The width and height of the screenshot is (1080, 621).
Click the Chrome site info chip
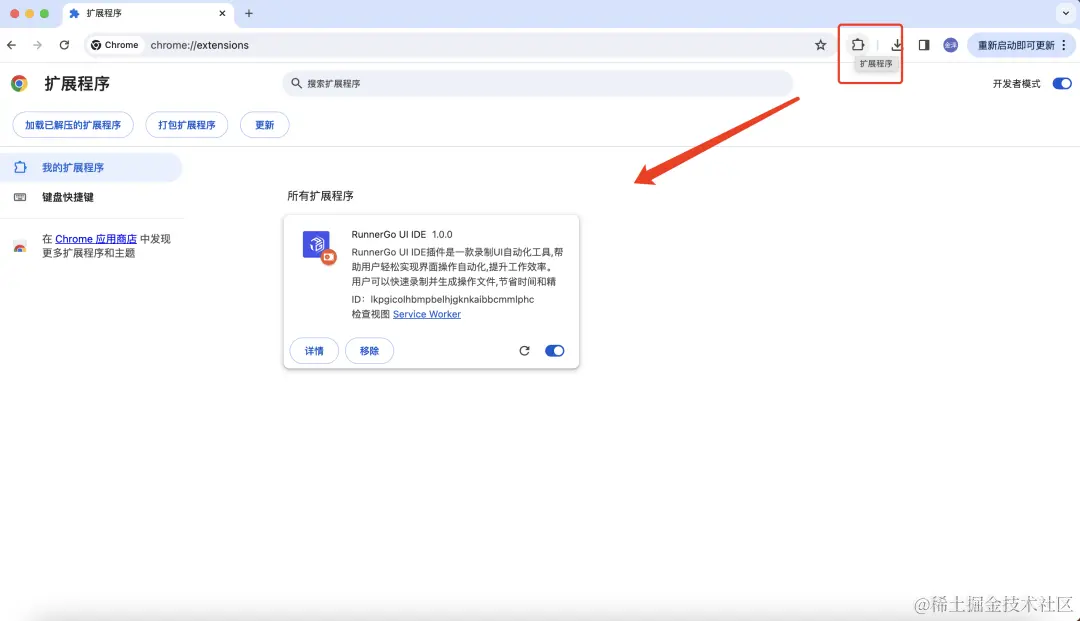coord(115,45)
